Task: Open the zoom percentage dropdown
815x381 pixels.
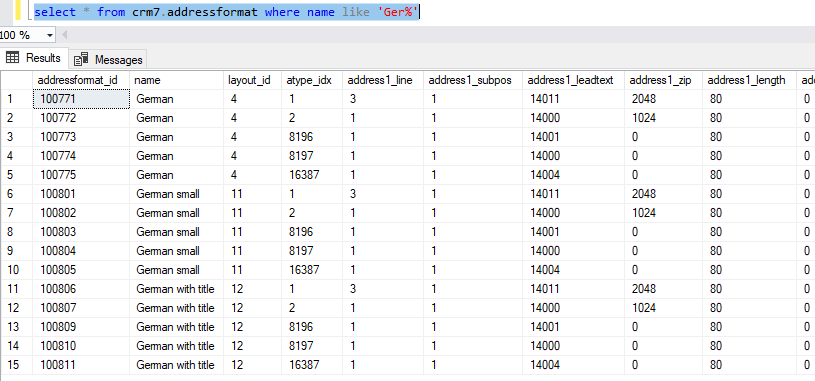Action: coord(50,35)
